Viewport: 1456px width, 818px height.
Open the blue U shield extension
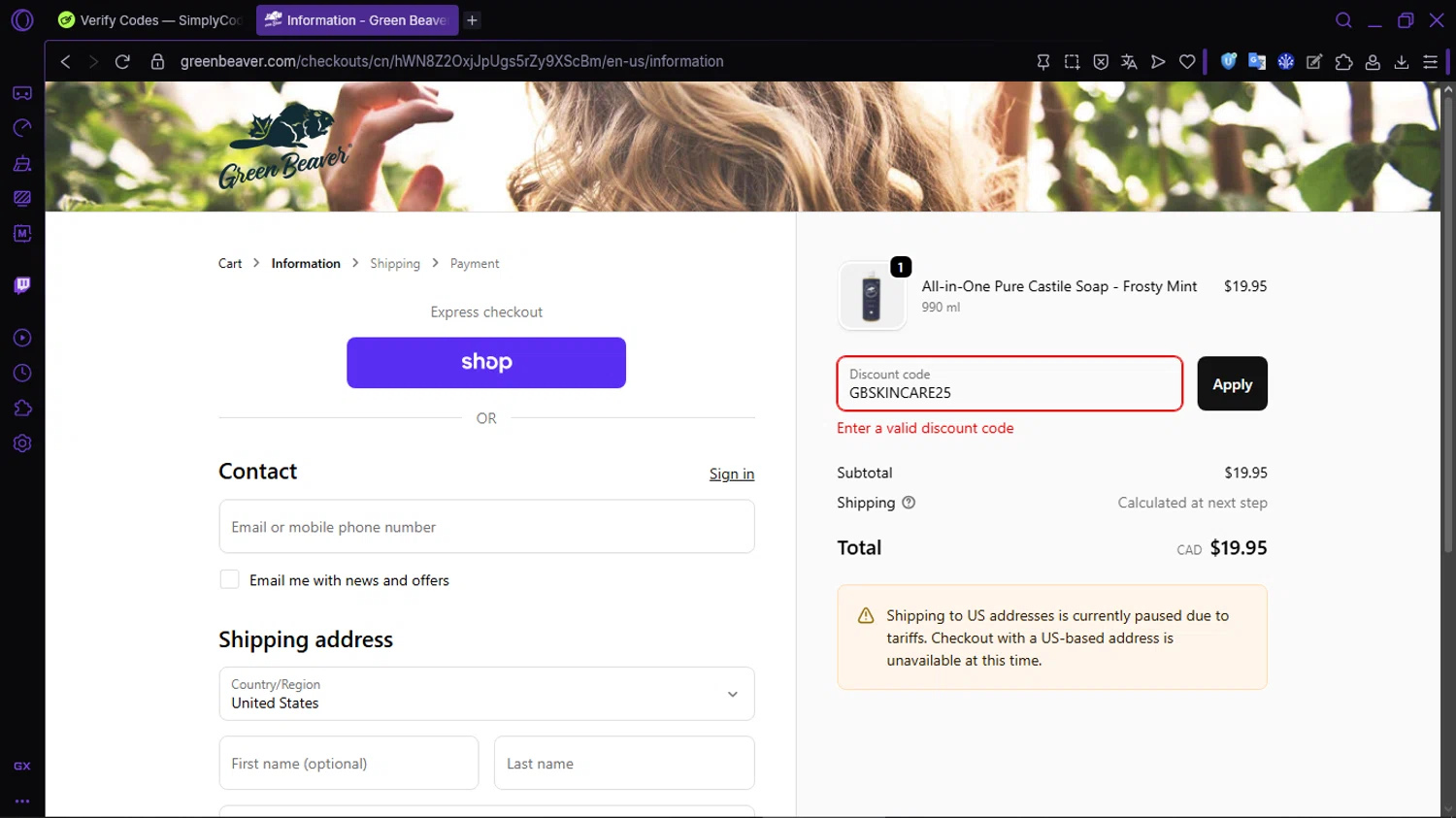coord(1229,61)
